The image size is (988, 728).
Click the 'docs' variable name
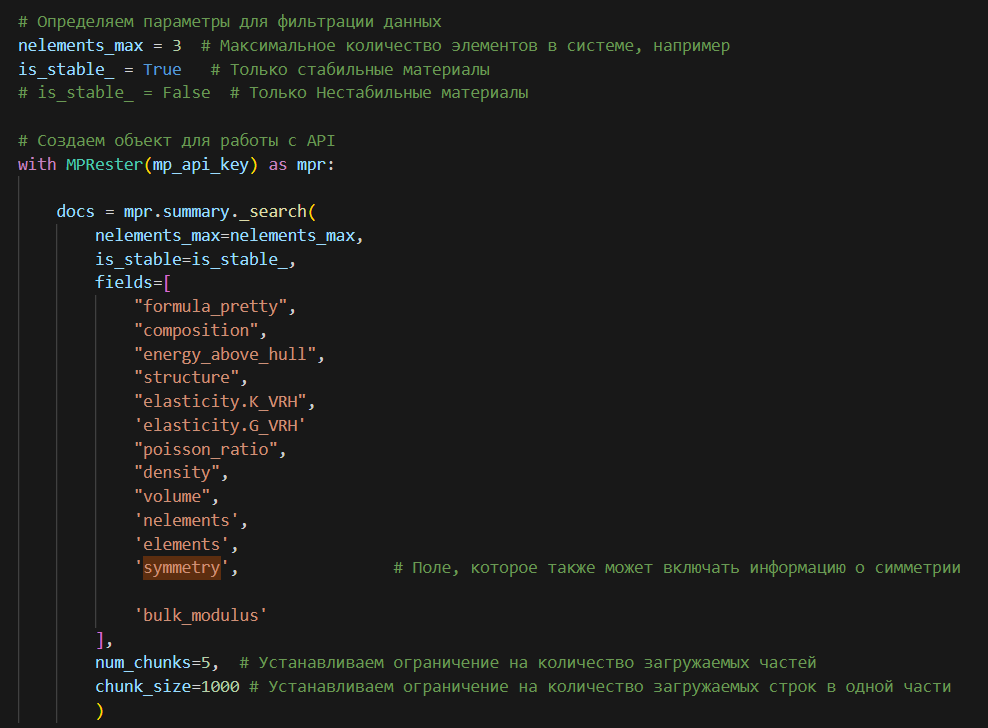[75, 212]
